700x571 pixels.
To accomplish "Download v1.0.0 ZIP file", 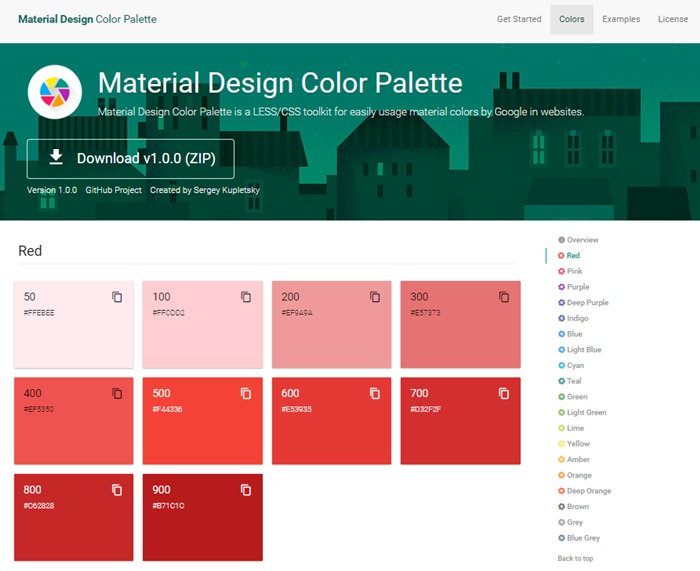I will [130, 158].
